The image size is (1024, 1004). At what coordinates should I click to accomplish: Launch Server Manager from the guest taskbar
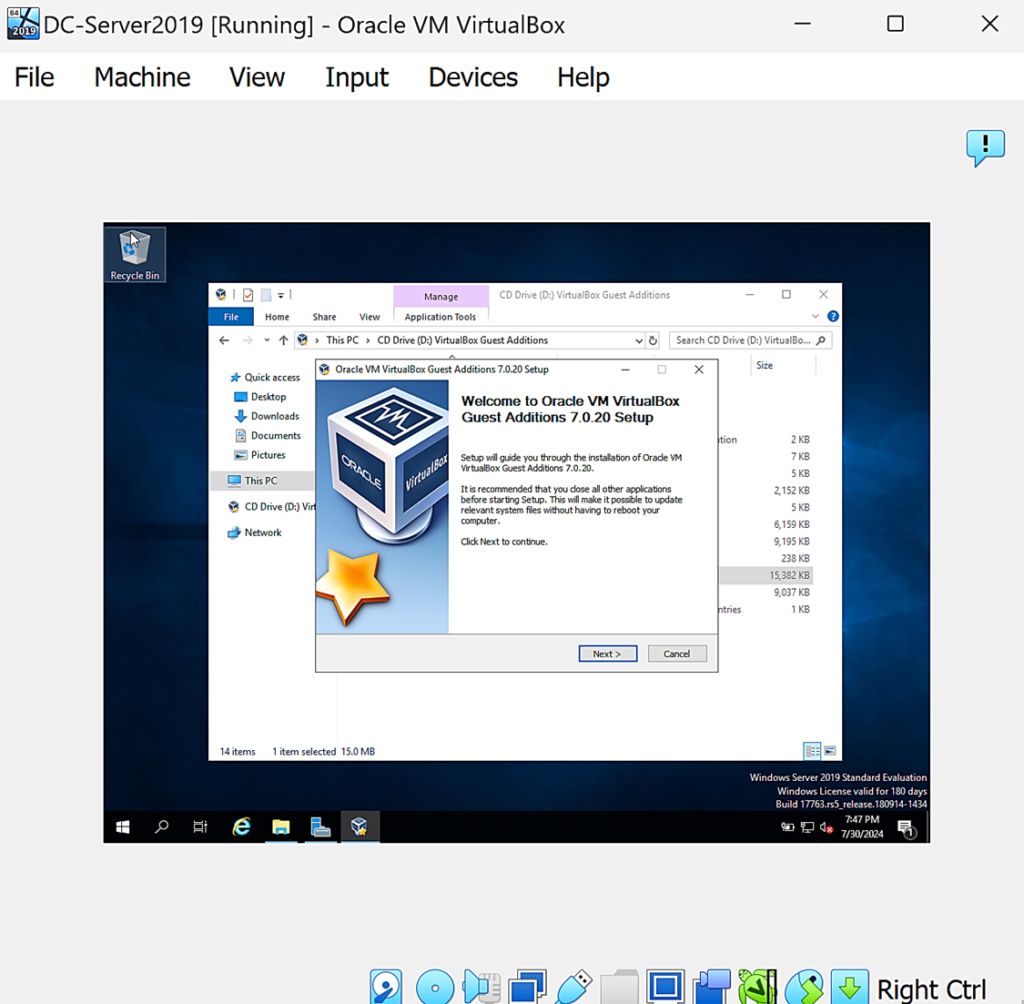pos(320,826)
